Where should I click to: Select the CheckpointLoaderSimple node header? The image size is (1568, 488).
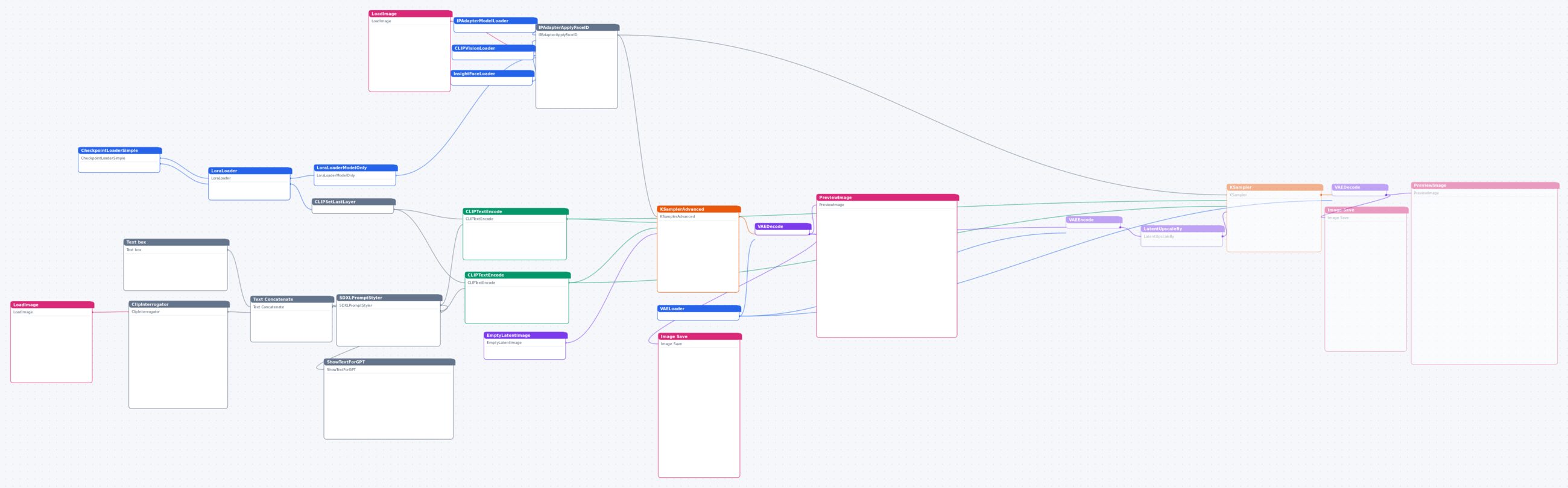coord(120,150)
